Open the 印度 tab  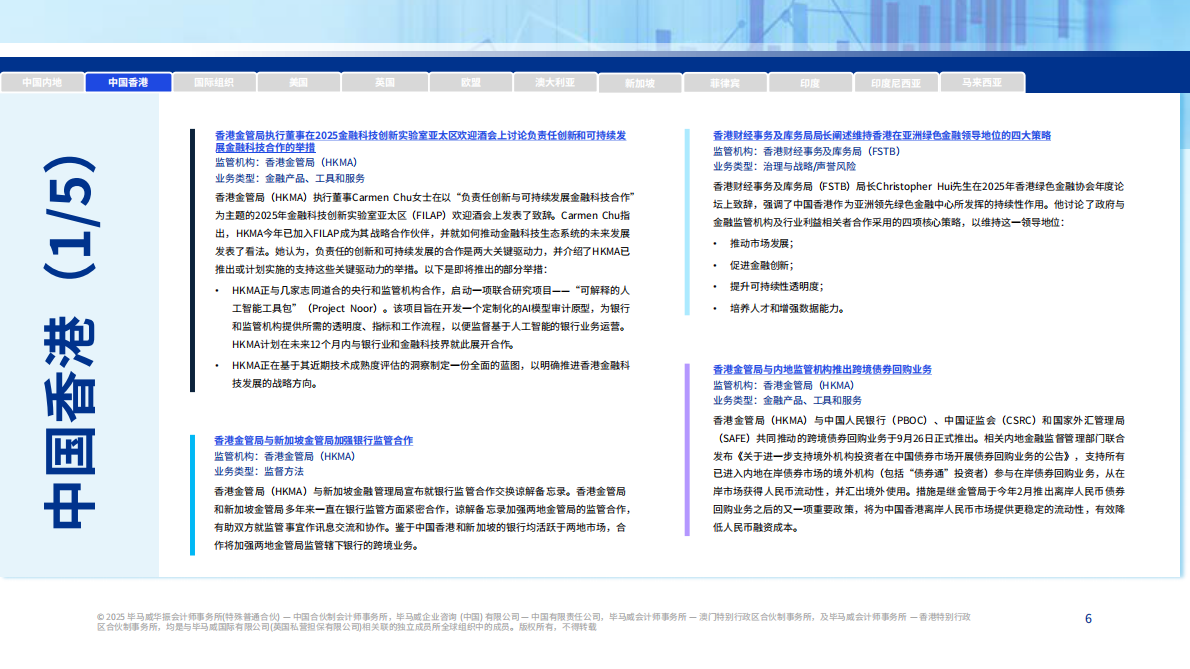point(810,84)
